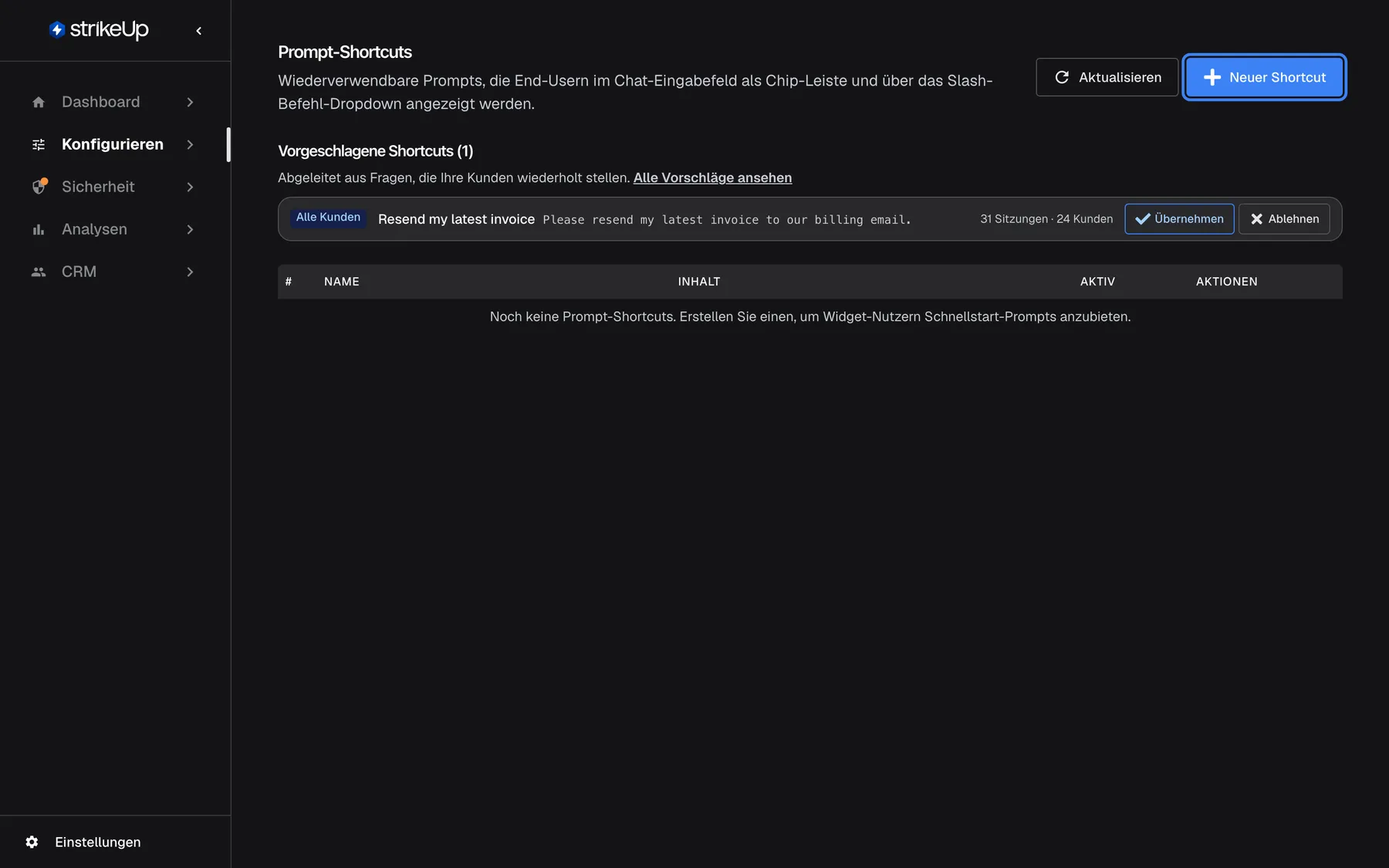
Task: Click the Dashboard home icon
Action: [x=39, y=102]
